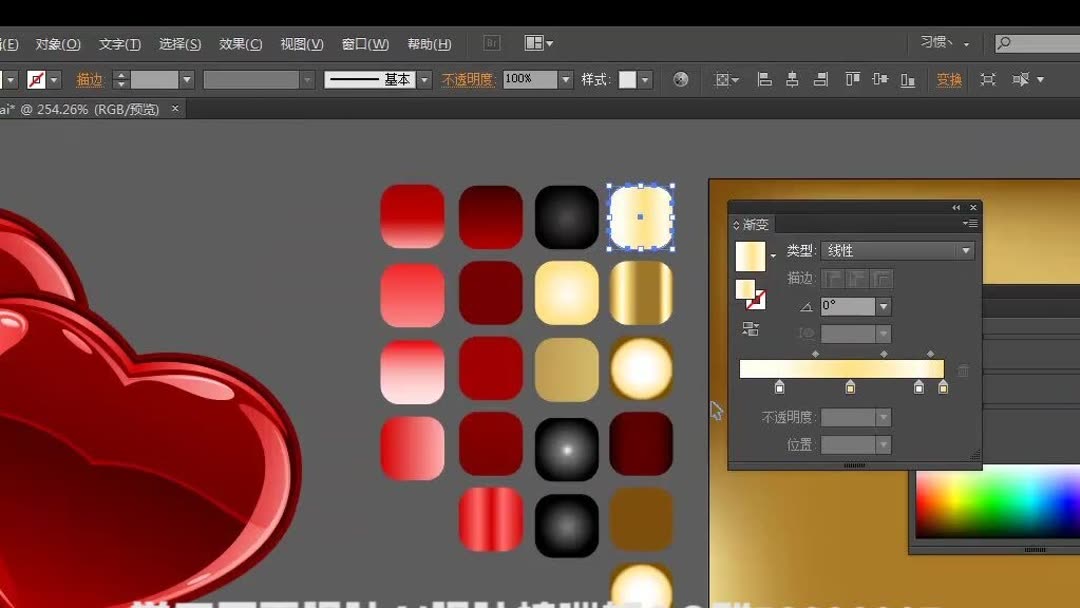Image resolution: width=1080 pixels, height=608 pixels.
Task: Click Horizontal Align Left icon
Action: (764, 80)
